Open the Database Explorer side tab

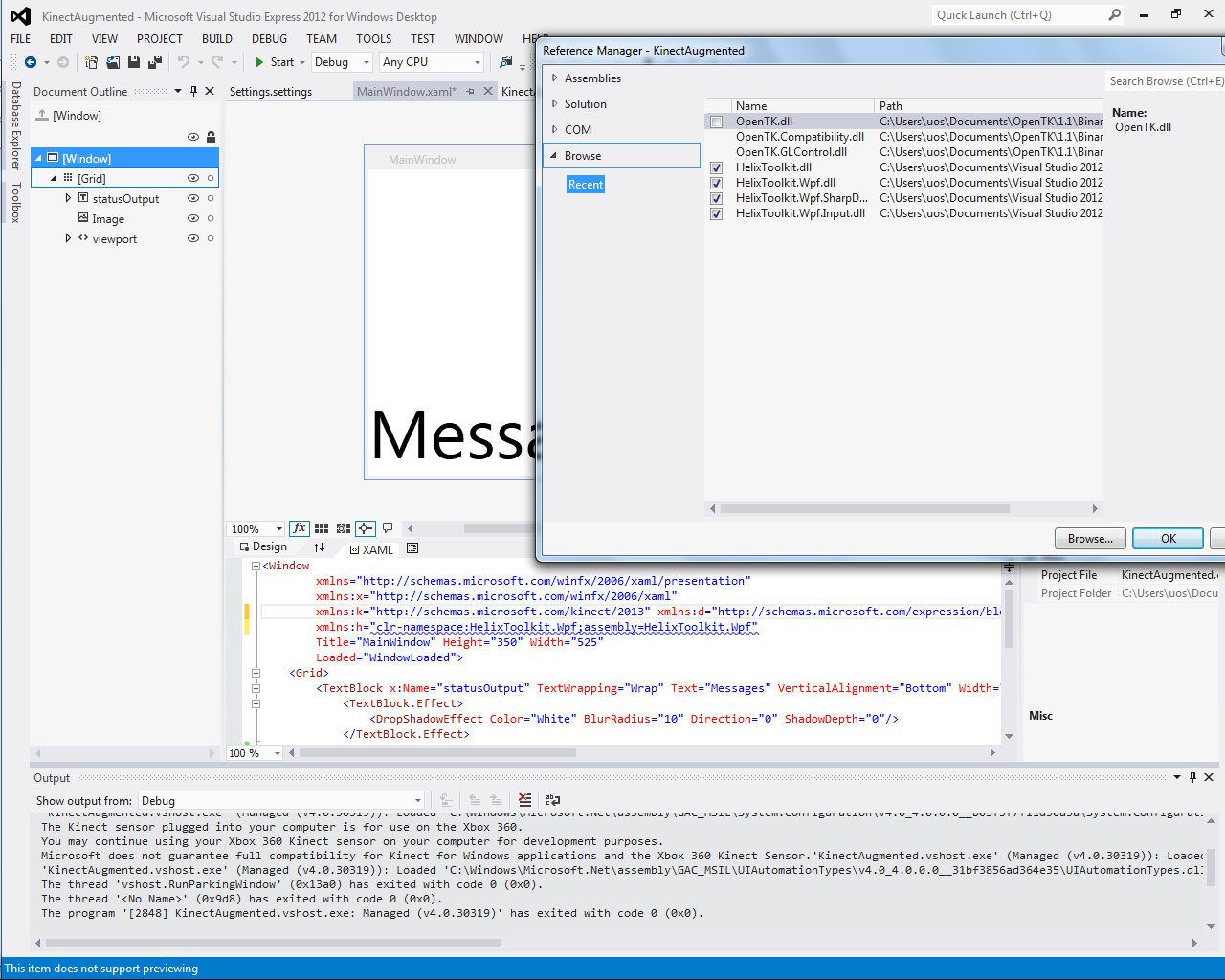pos(15,125)
